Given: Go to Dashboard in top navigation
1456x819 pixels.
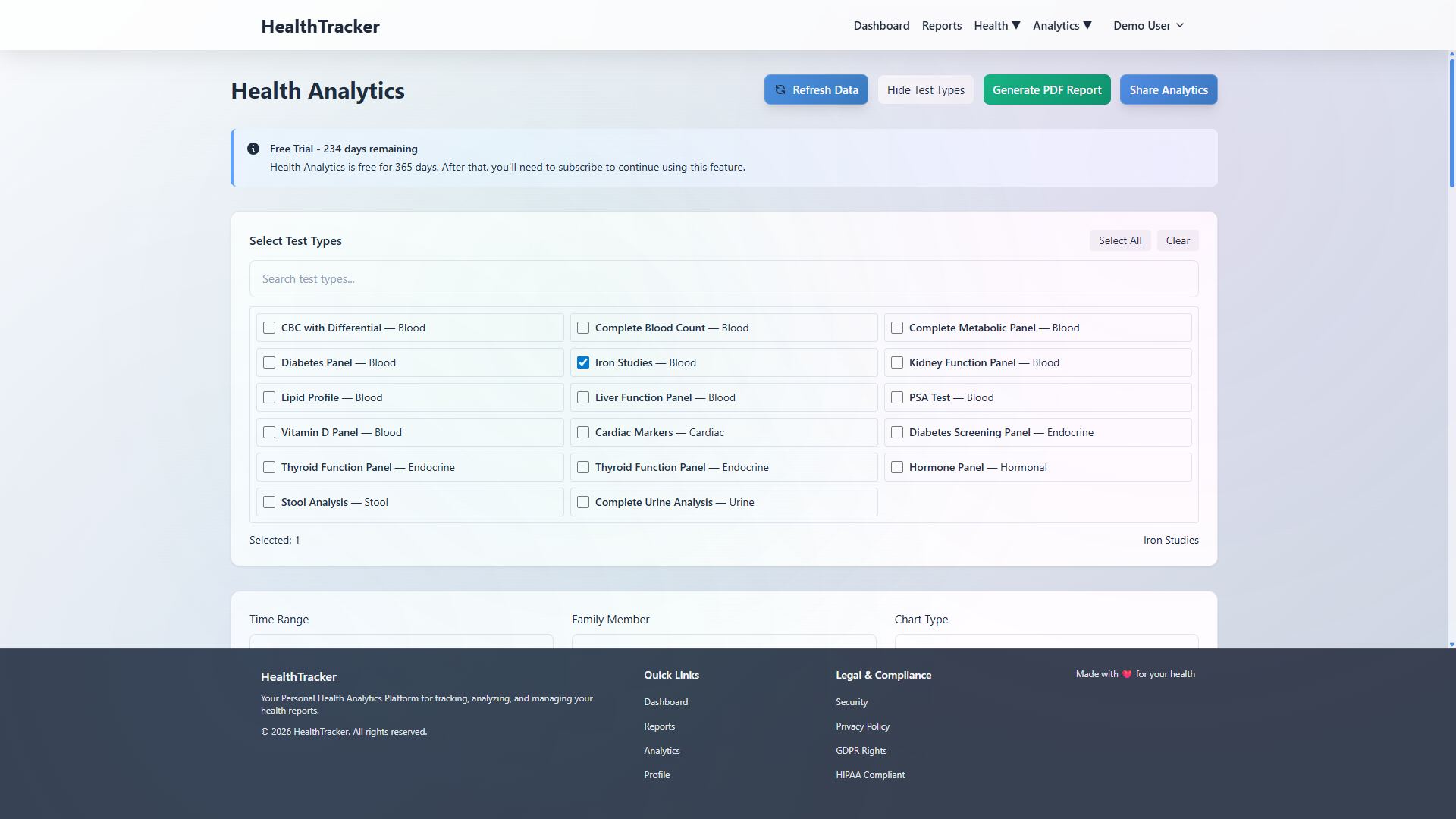Looking at the screenshot, I should [881, 26].
